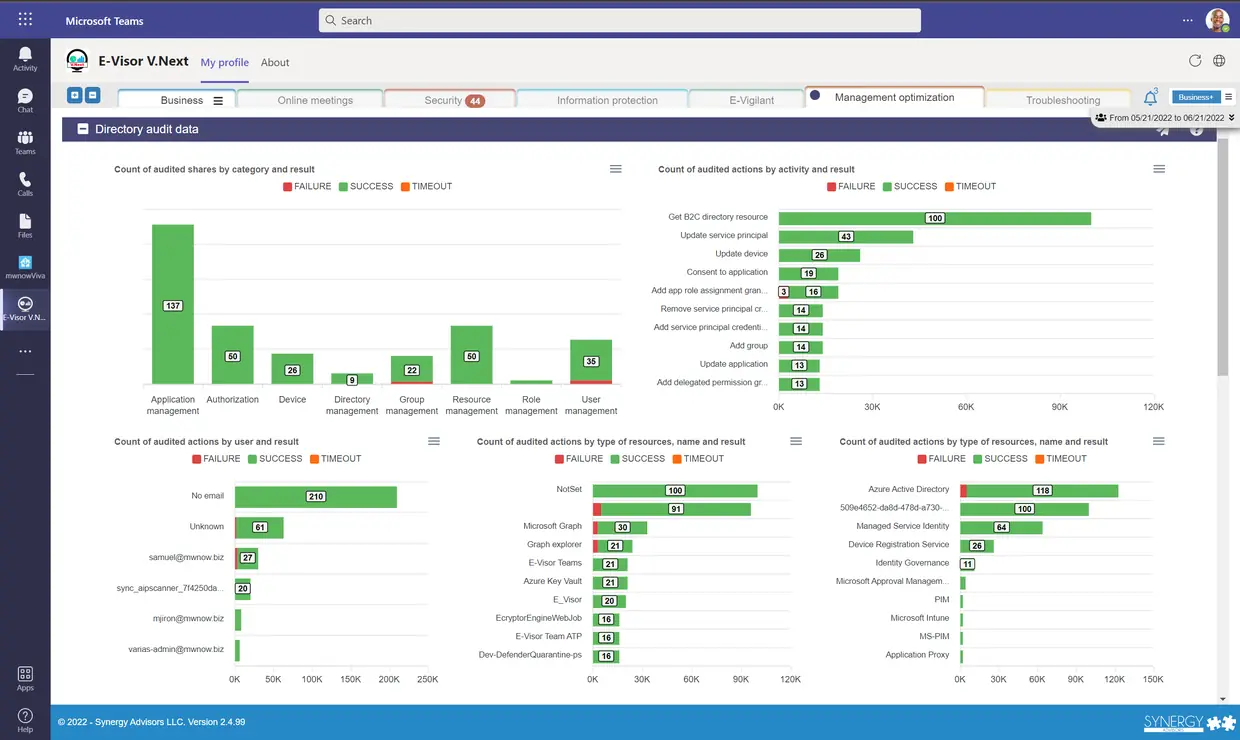Open menu of actions by activity chart
1240x740 pixels.
coord(1159,169)
